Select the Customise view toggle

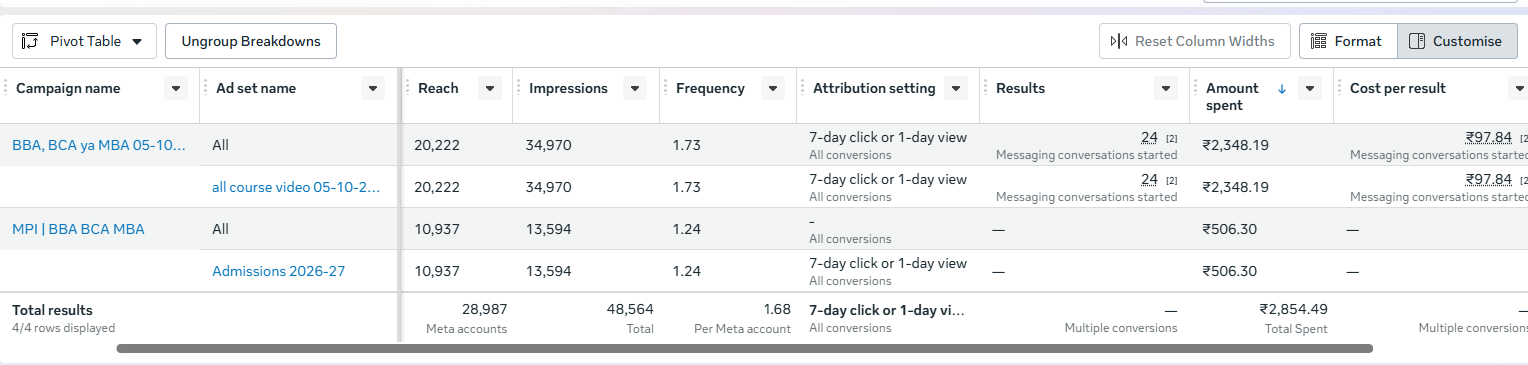pos(1456,41)
